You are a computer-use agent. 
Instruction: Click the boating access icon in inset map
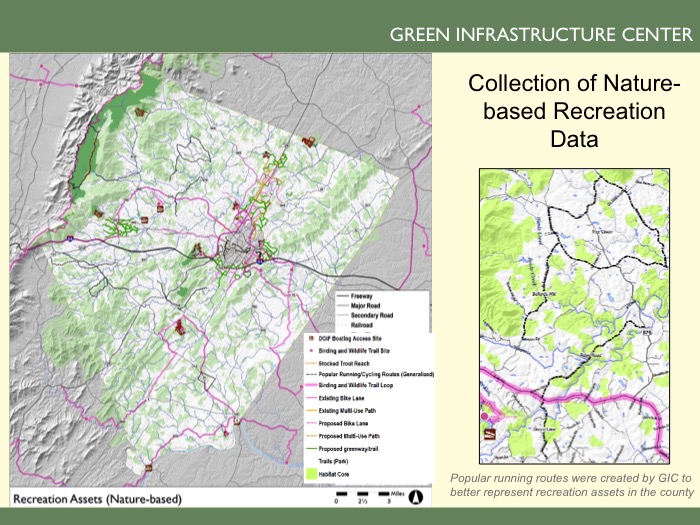tap(490, 433)
